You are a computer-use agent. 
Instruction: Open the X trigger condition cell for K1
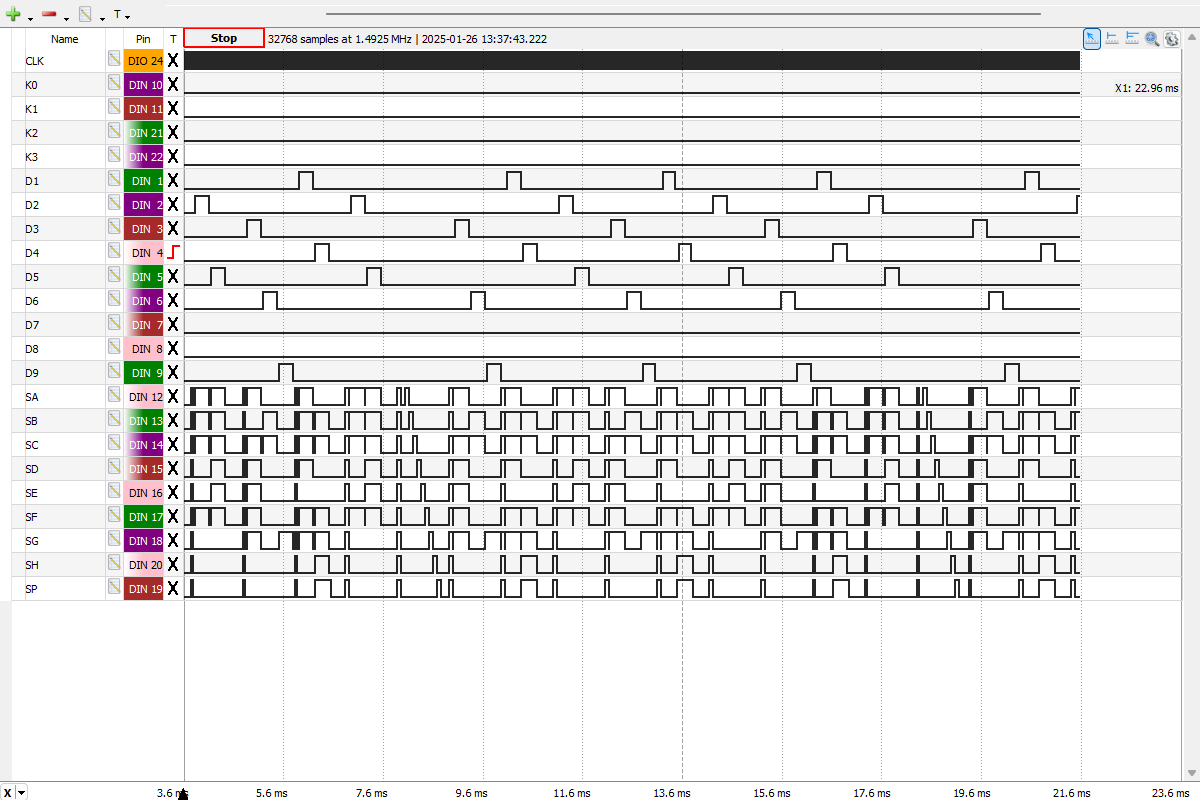coord(173,108)
